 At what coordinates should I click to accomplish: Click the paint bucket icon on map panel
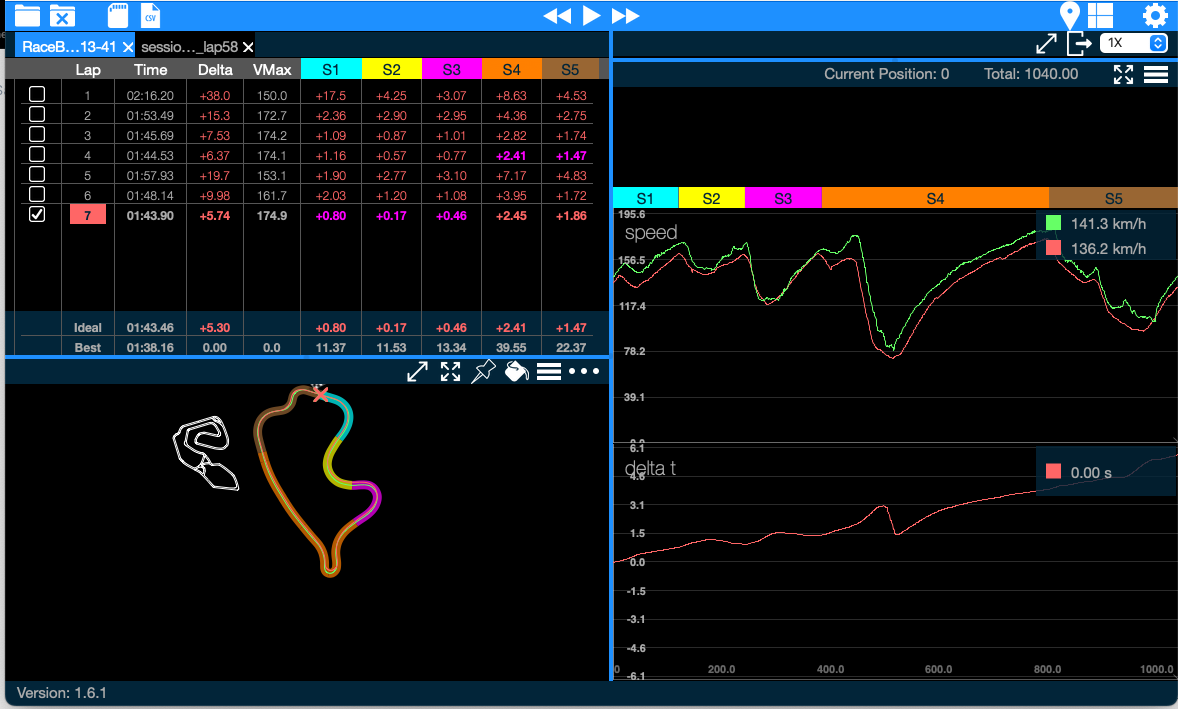tap(515, 372)
